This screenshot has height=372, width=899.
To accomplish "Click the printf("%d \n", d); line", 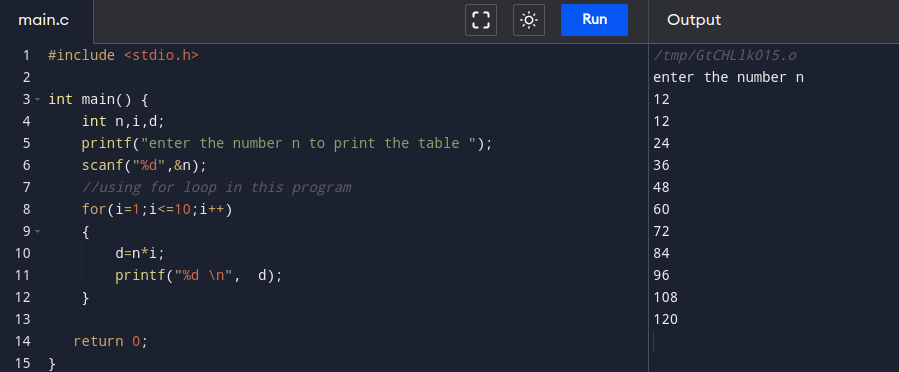I will point(199,276).
